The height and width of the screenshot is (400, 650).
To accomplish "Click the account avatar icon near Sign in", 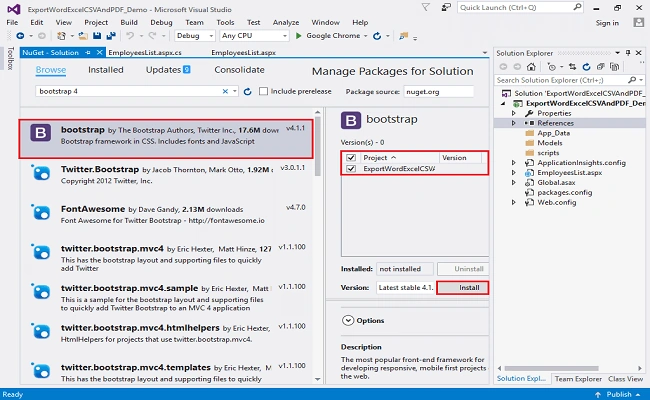I will (639, 22).
